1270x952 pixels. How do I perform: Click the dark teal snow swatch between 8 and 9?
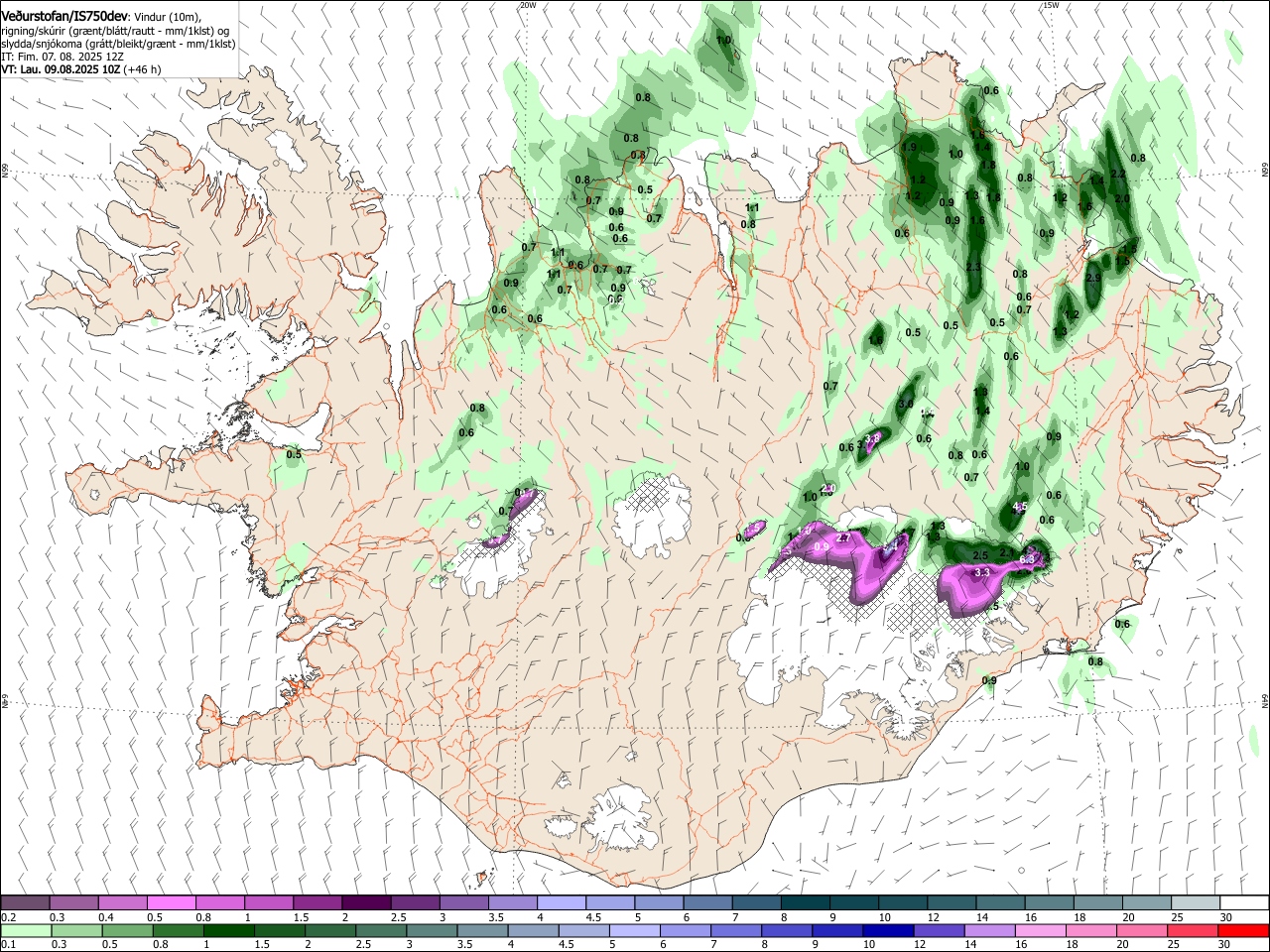(806, 902)
